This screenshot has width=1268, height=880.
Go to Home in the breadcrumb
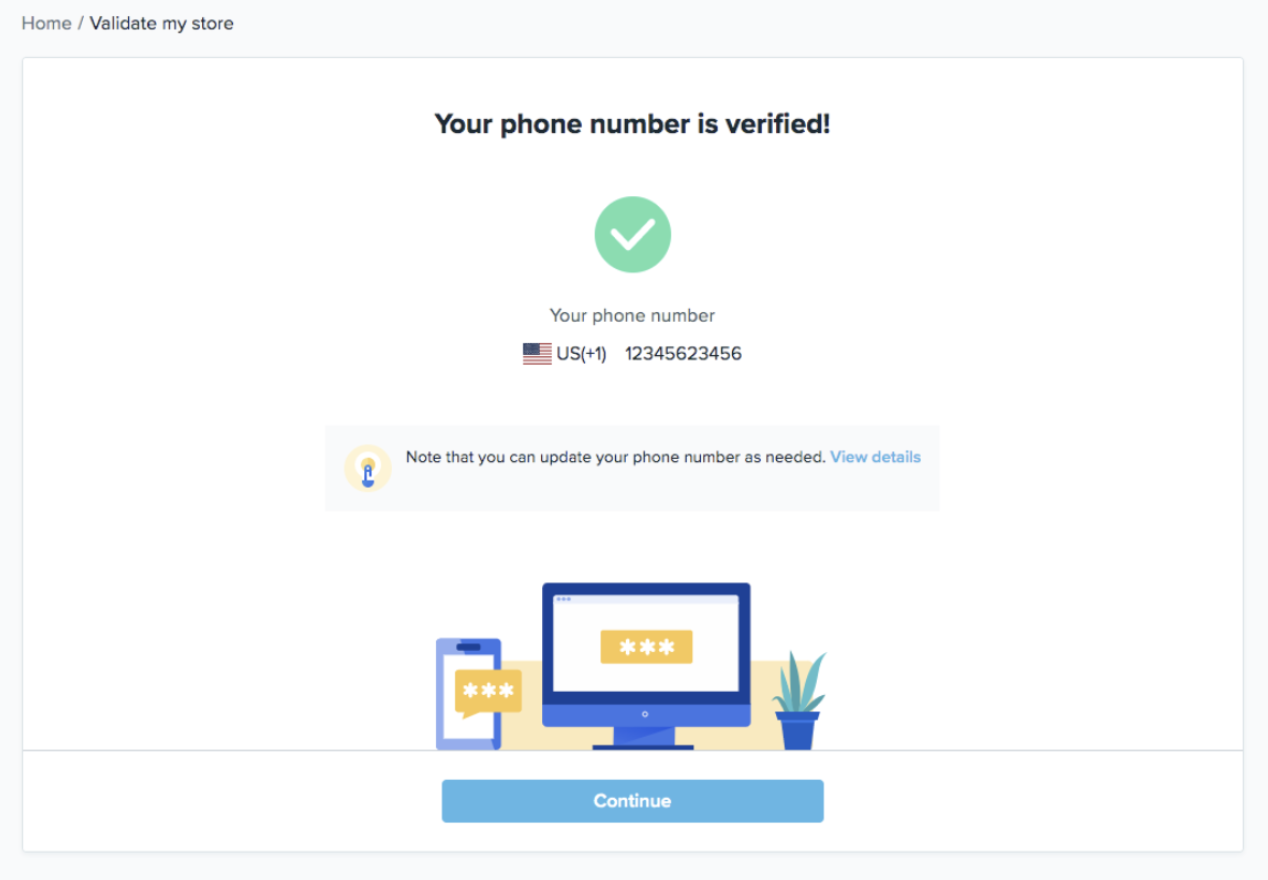(x=46, y=23)
